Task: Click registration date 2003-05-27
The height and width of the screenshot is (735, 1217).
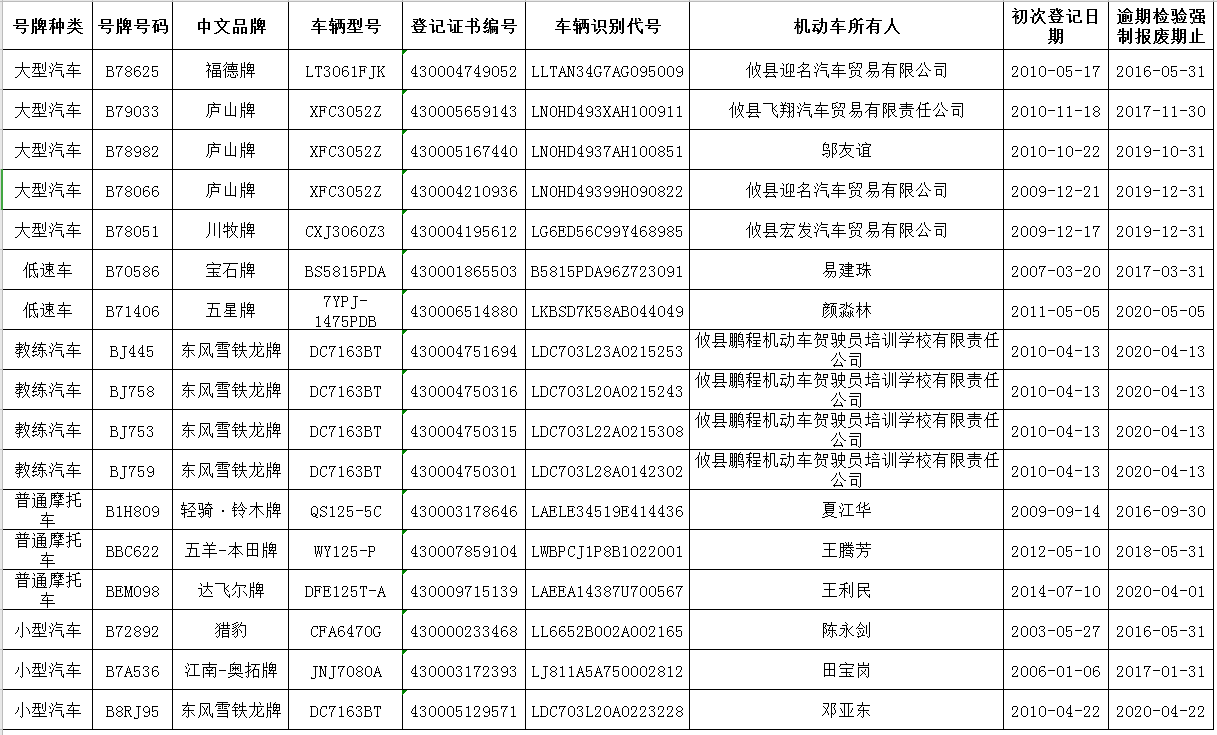Action: [1056, 631]
